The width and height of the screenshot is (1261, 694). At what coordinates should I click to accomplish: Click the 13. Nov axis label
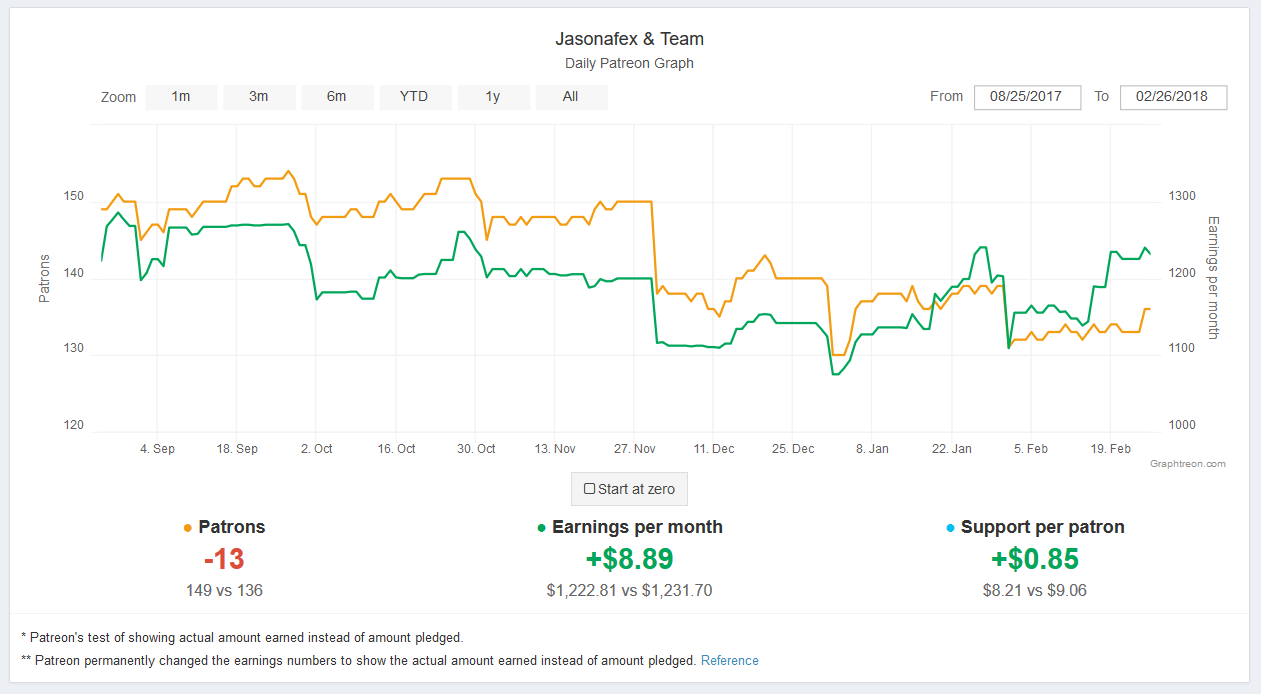click(x=555, y=449)
